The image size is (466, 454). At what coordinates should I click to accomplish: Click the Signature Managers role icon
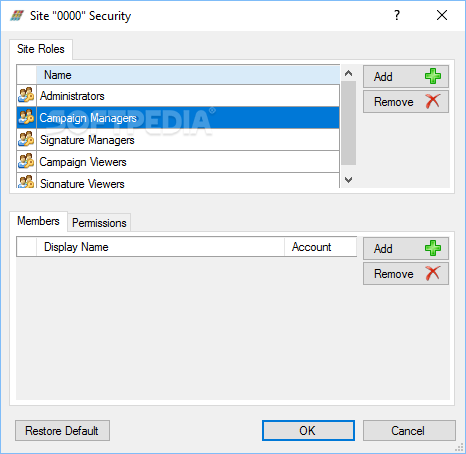coord(26,139)
